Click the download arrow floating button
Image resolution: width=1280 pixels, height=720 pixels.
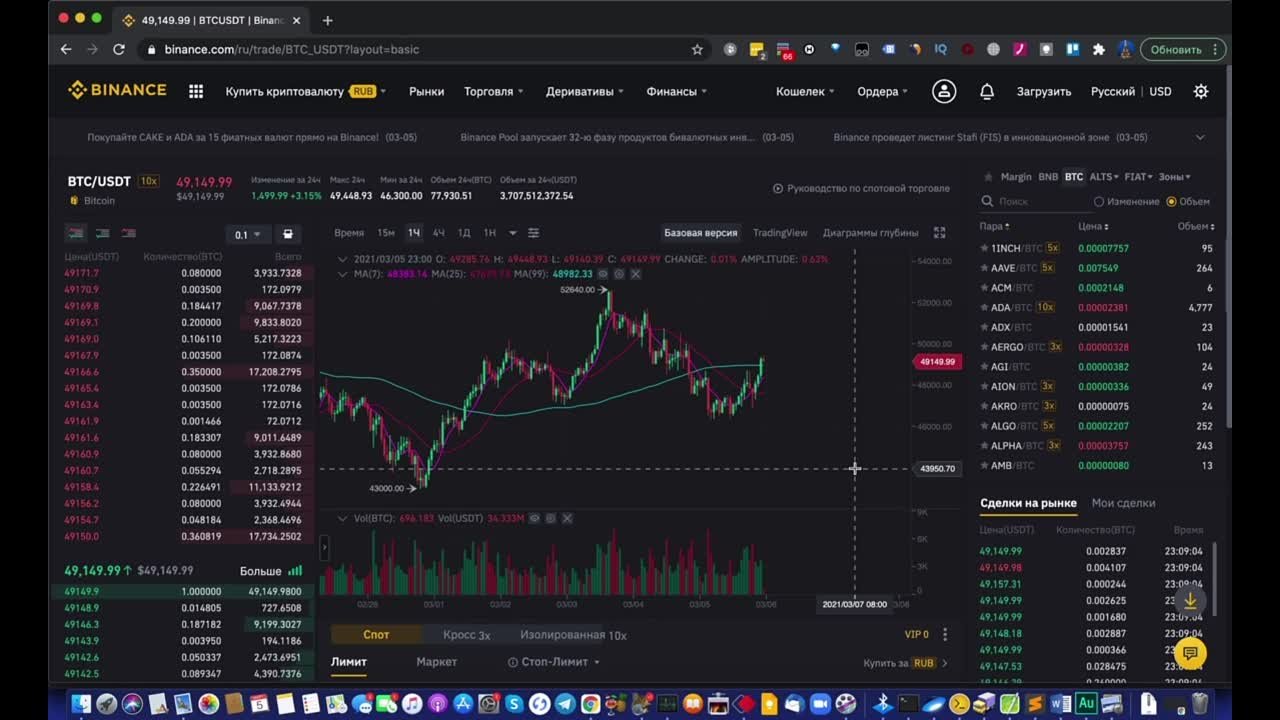pyautogui.click(x=1190, y=601)
